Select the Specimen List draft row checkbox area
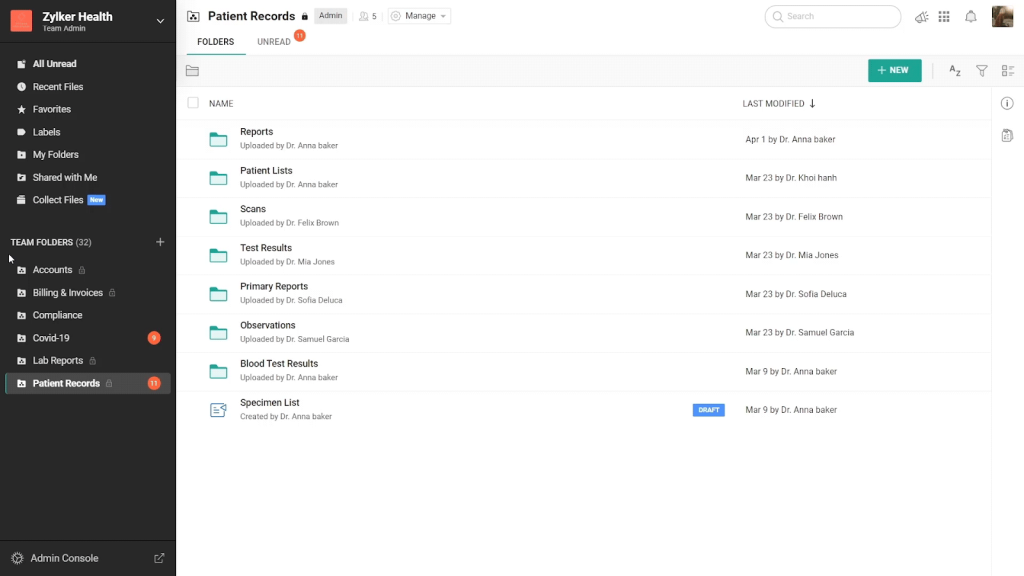 coord(193,409)
